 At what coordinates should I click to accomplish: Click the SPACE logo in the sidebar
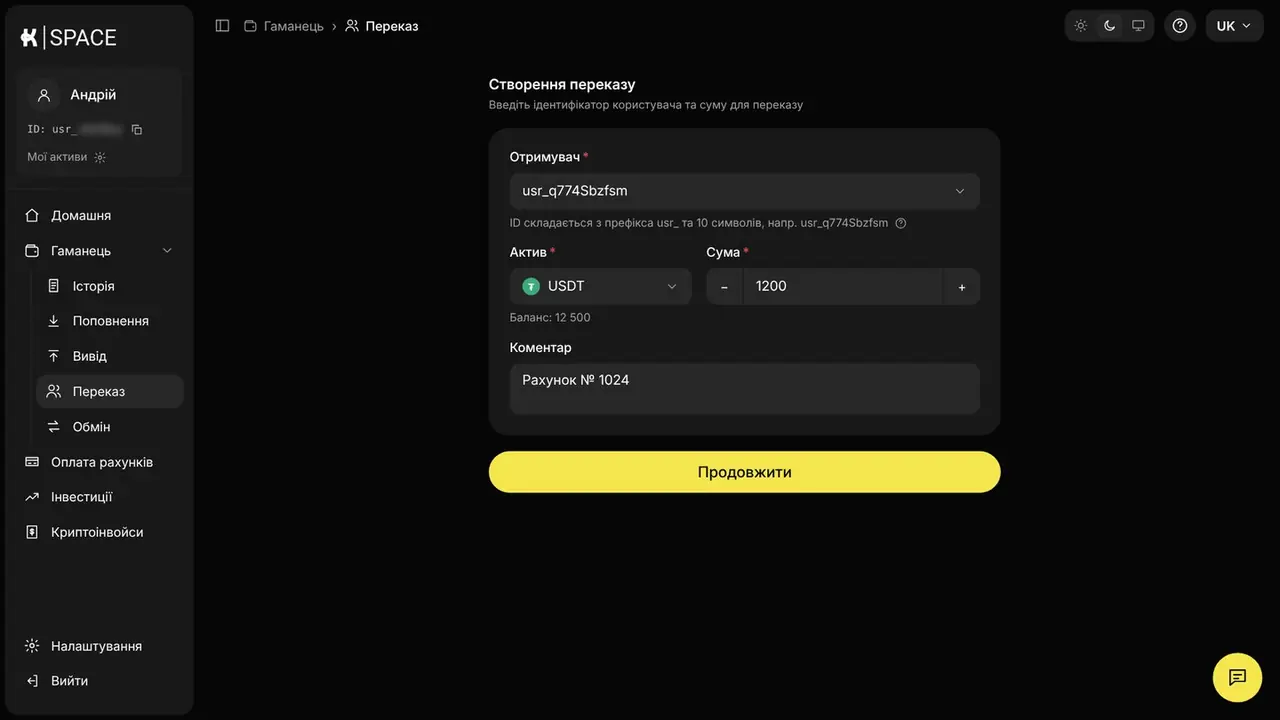[68, 38]
